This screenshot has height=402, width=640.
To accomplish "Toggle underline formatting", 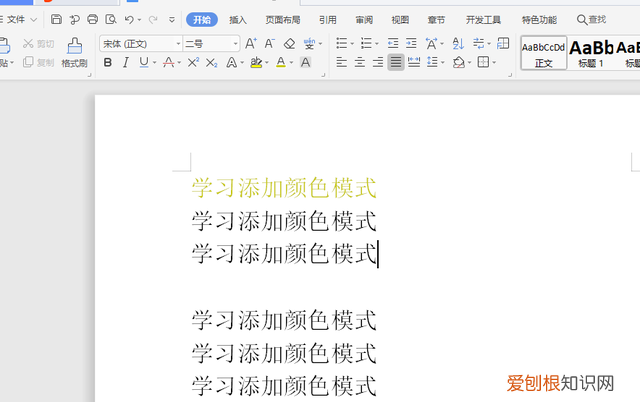I will (144, 62).
